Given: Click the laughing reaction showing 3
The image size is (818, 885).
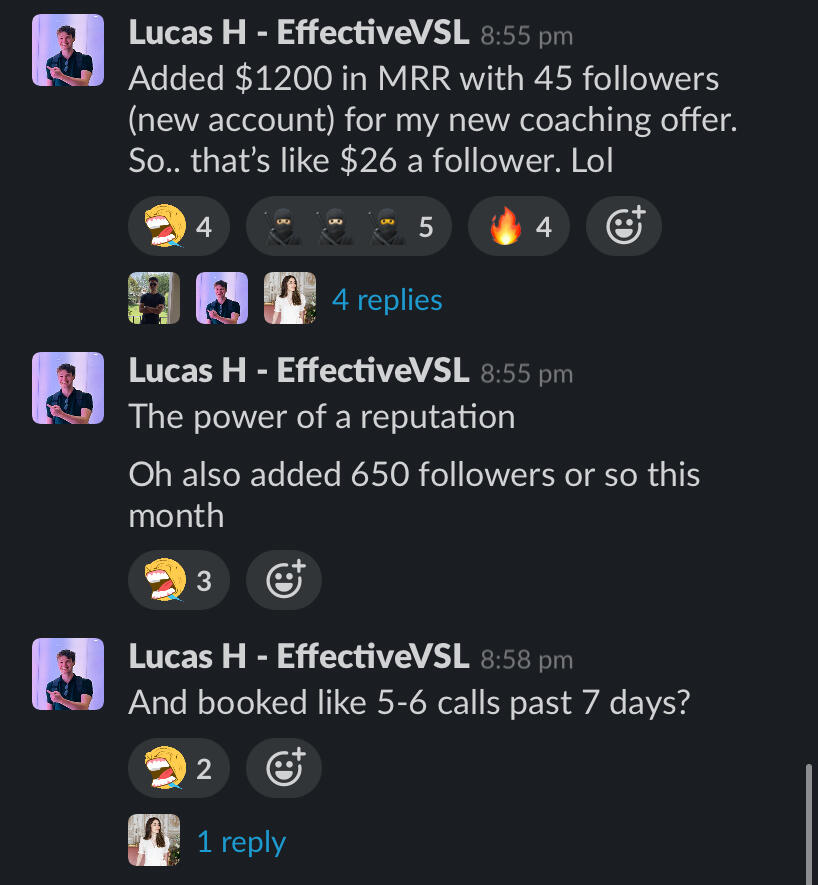Looking at the screenshot, I should [x=178, y=580].
